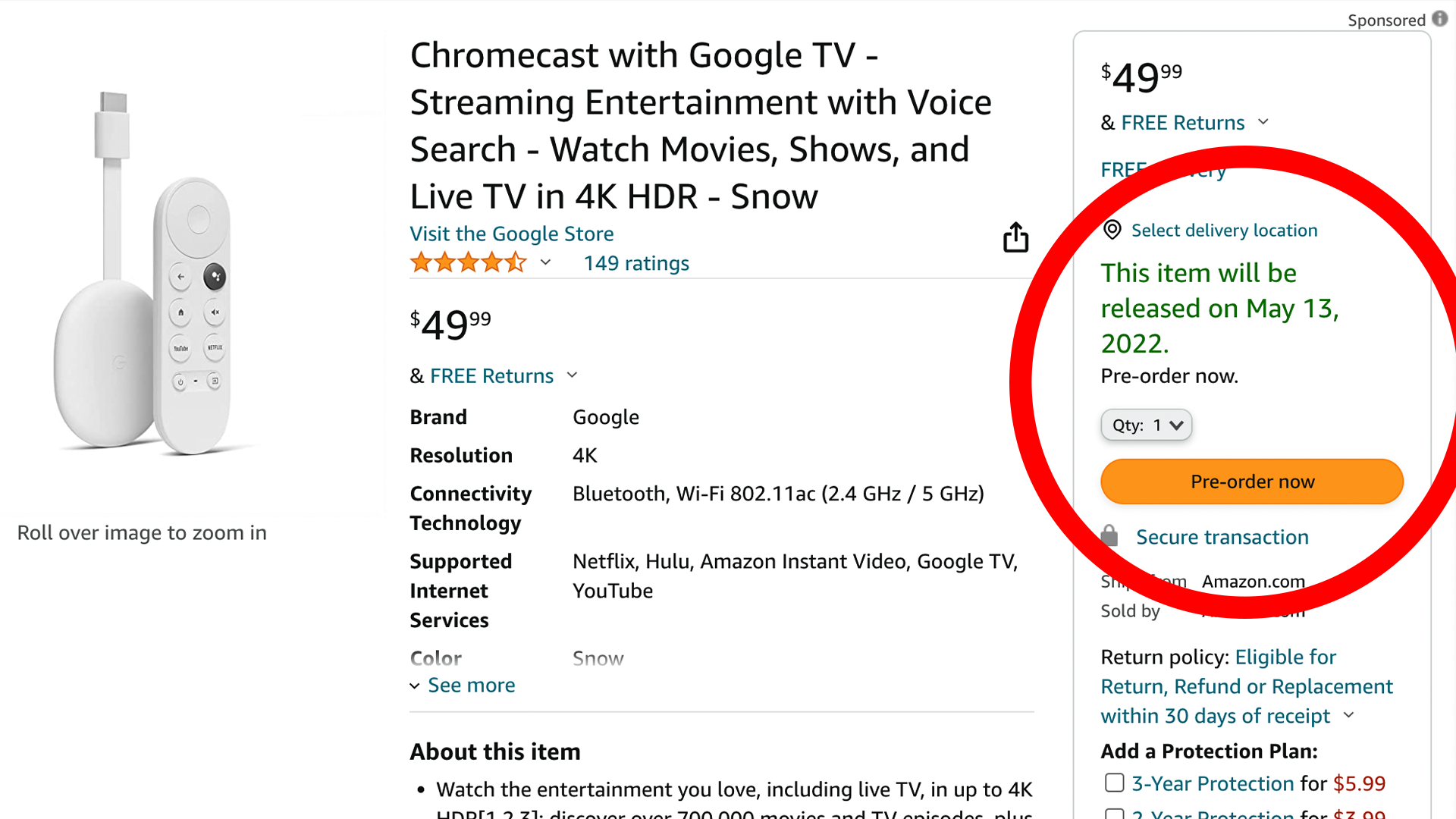Image resolution: width=1456 pixels, height=819 pixels.
Task: Expand FREE Returns details in the buy box
Action: 1263,122
